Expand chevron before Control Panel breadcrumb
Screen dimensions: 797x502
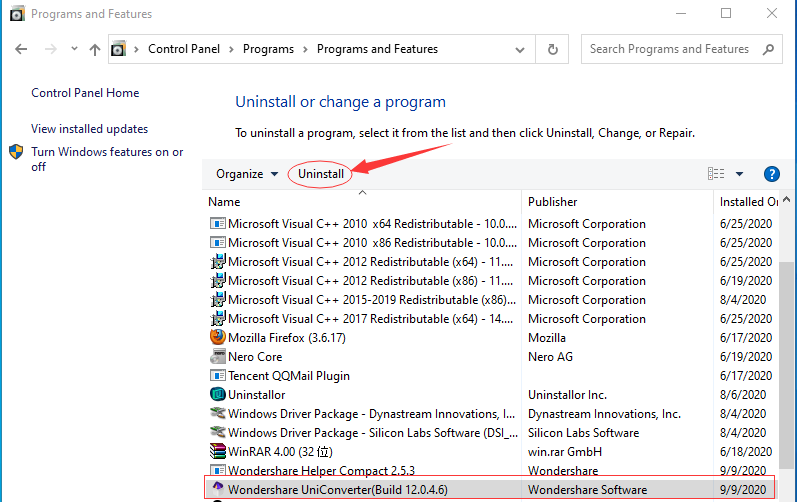pyautogui.click(x=136, y=49)
